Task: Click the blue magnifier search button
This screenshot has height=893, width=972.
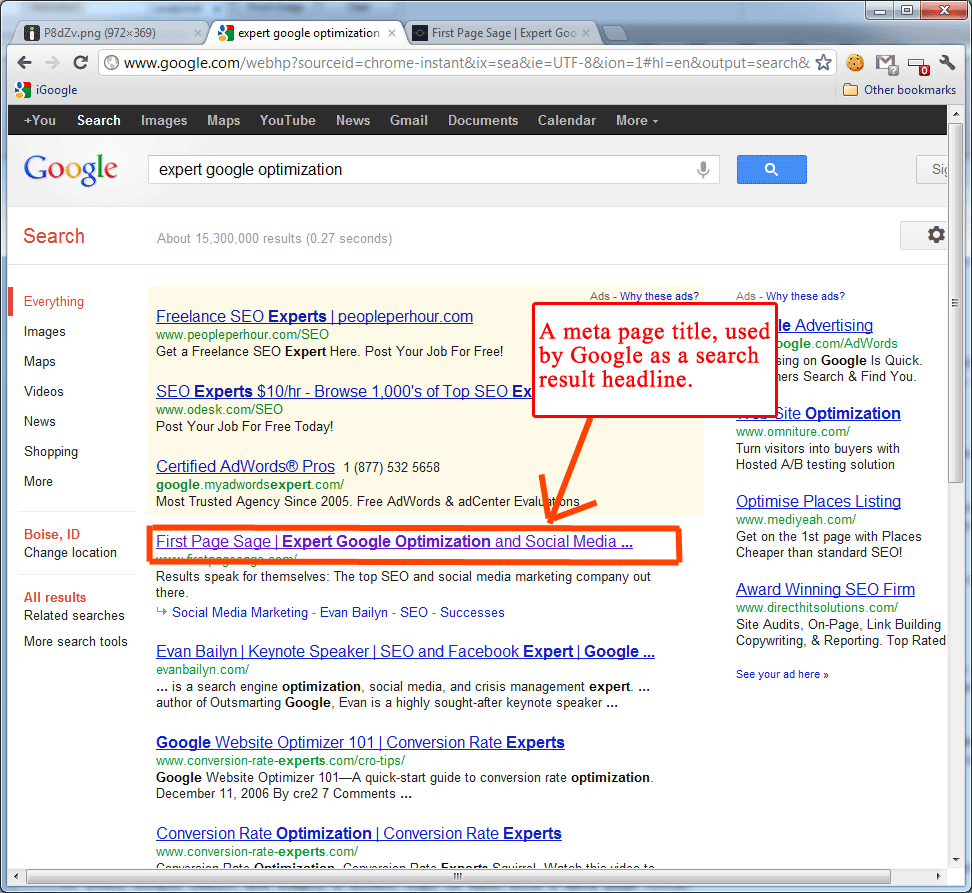Action: [772, 169]
